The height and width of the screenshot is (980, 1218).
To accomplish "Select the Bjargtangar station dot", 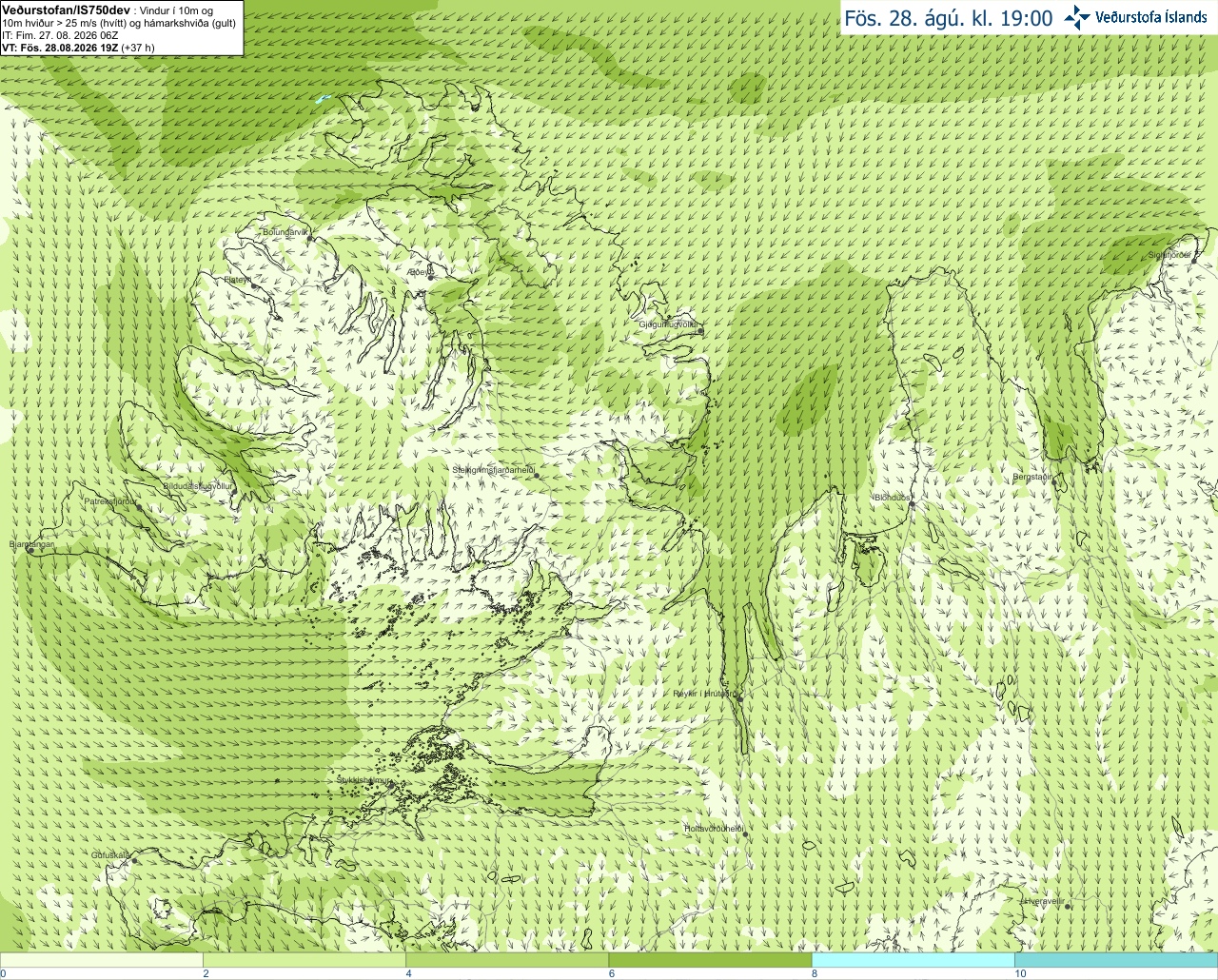I will click(31, 550).
